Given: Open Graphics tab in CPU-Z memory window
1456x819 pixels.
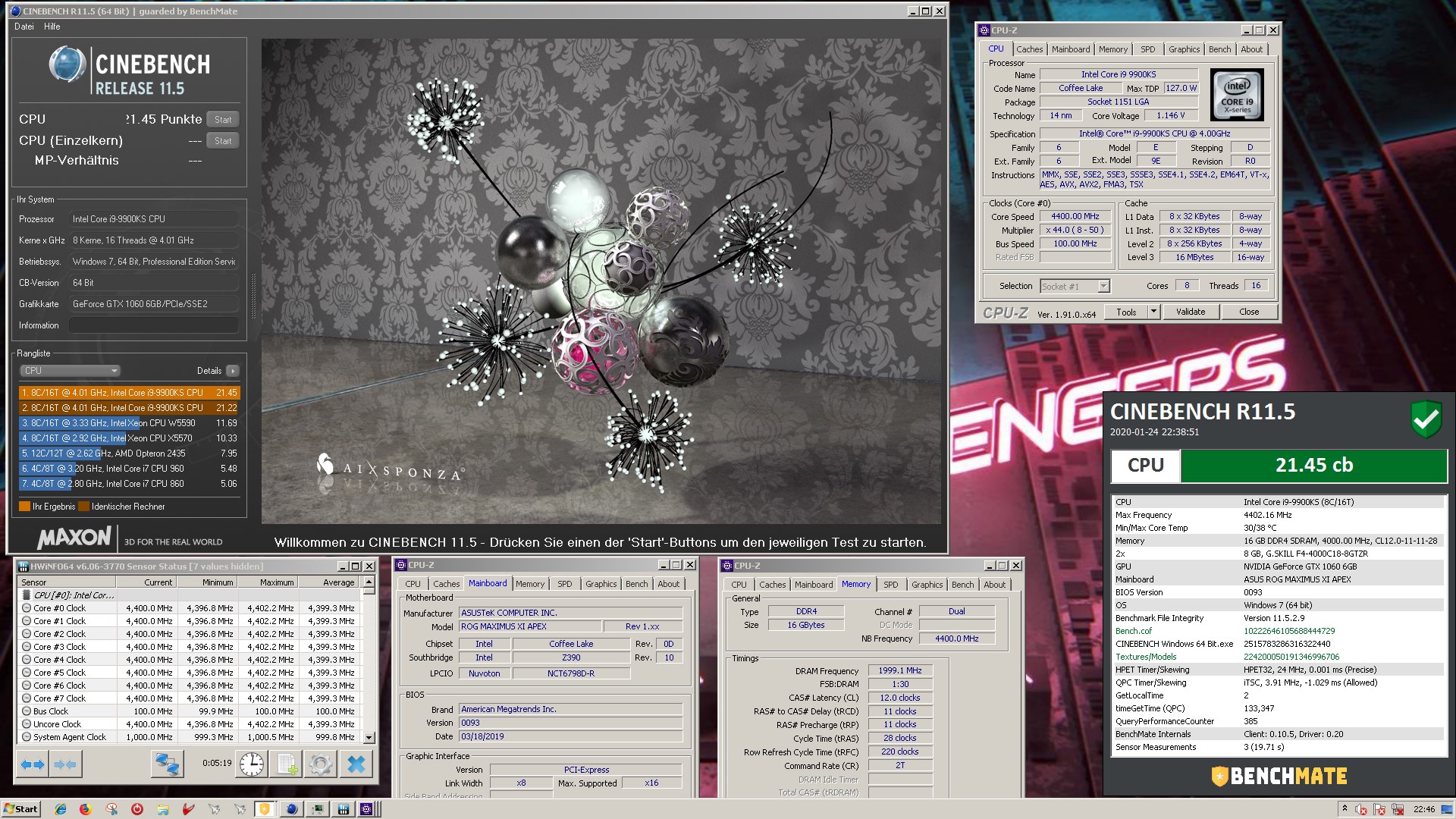Looking at the screenshot, I should tap(927, 585).
